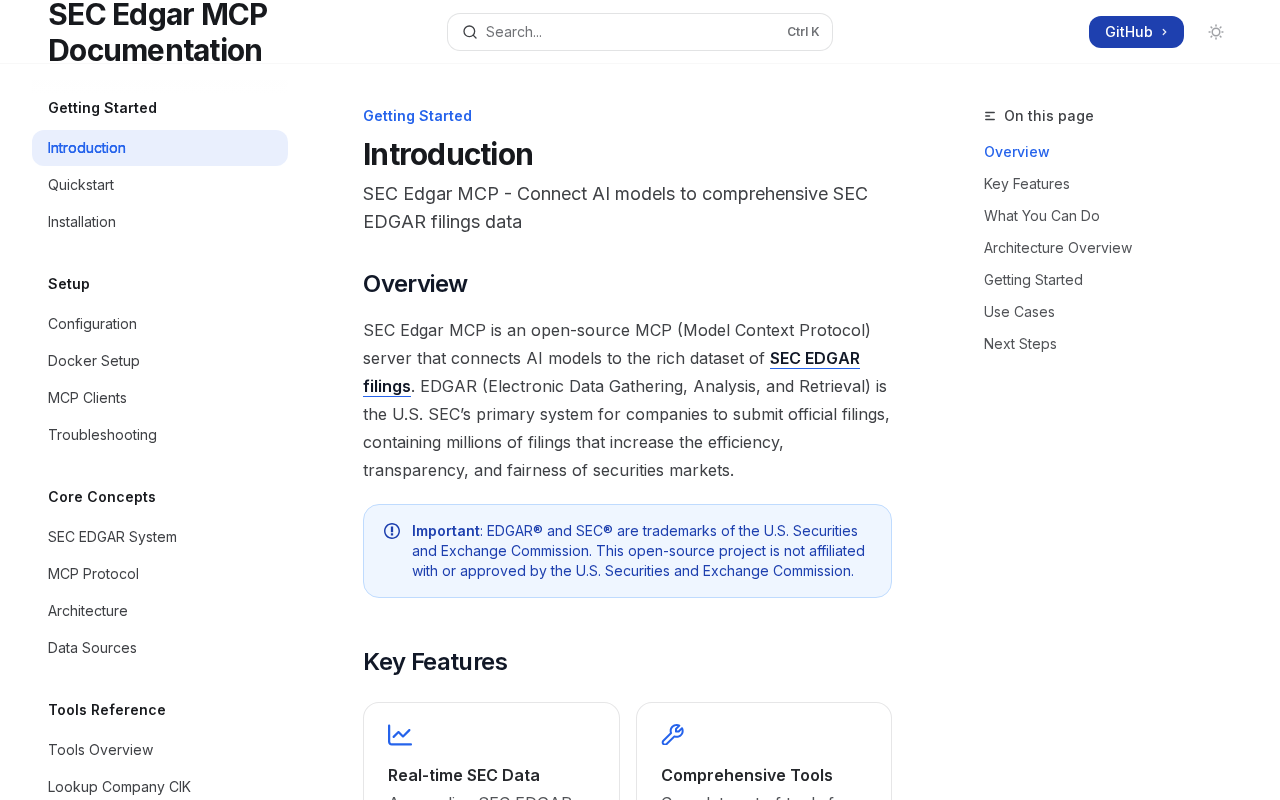1280x800 pixels.
Task: Open the GitHub button
Action: tap(1136, 32)
